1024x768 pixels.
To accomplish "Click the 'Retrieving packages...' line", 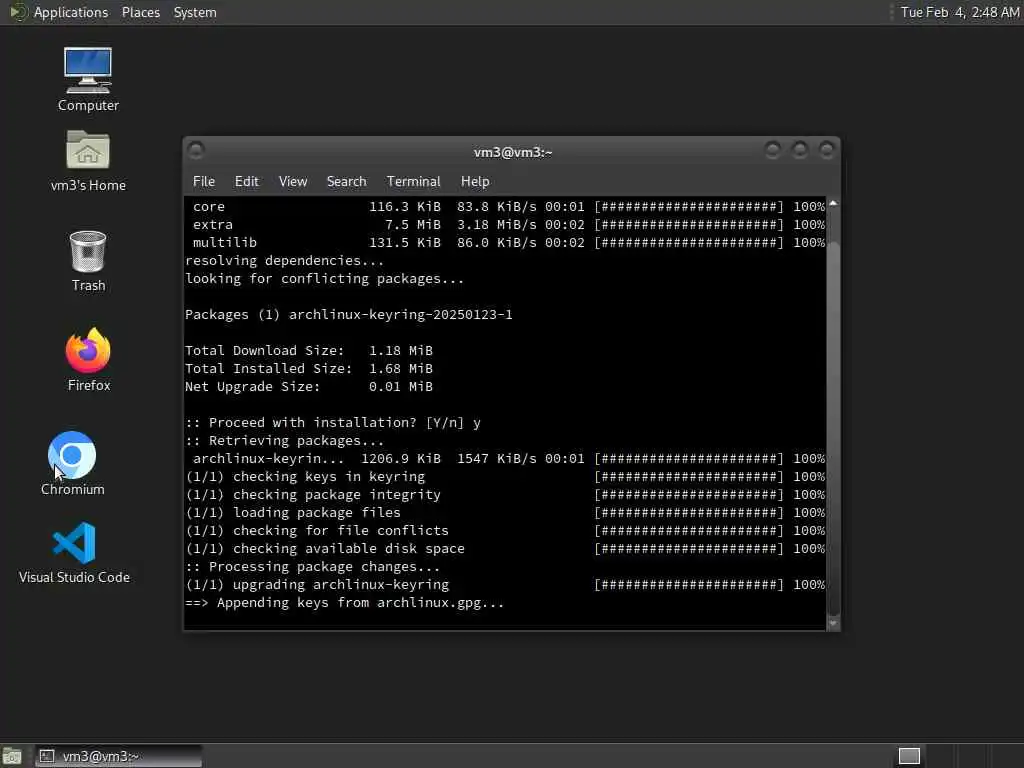I will point(285,441).
